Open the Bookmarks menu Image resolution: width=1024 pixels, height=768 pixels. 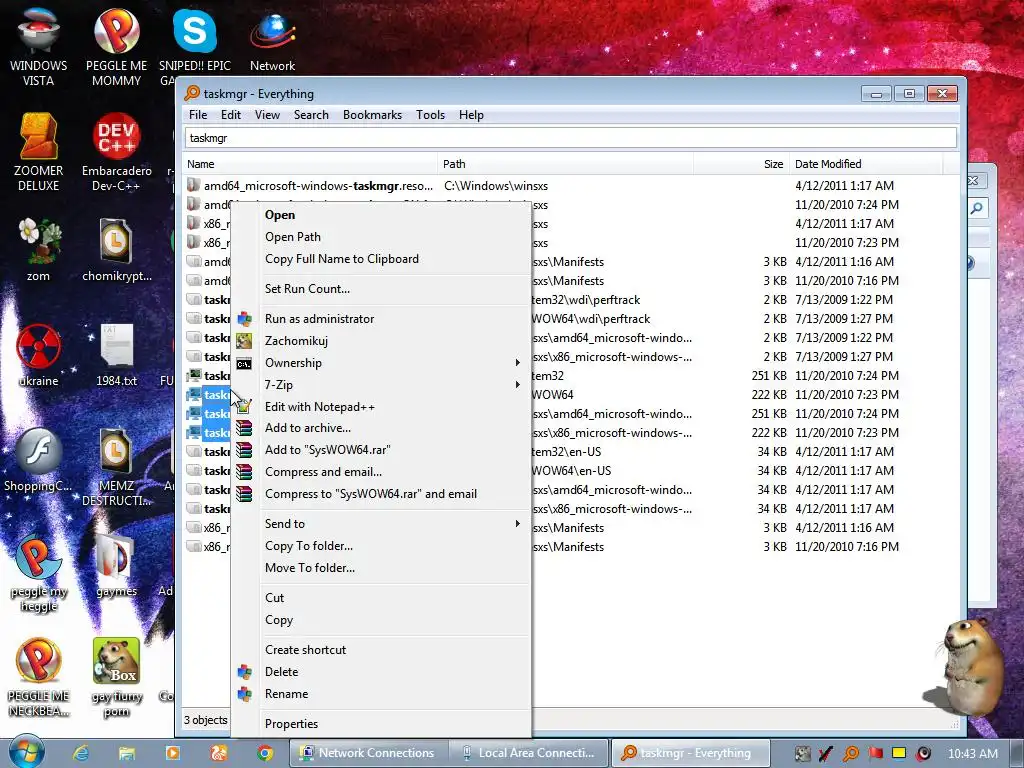pyautogui.click(x=372, y=115)
